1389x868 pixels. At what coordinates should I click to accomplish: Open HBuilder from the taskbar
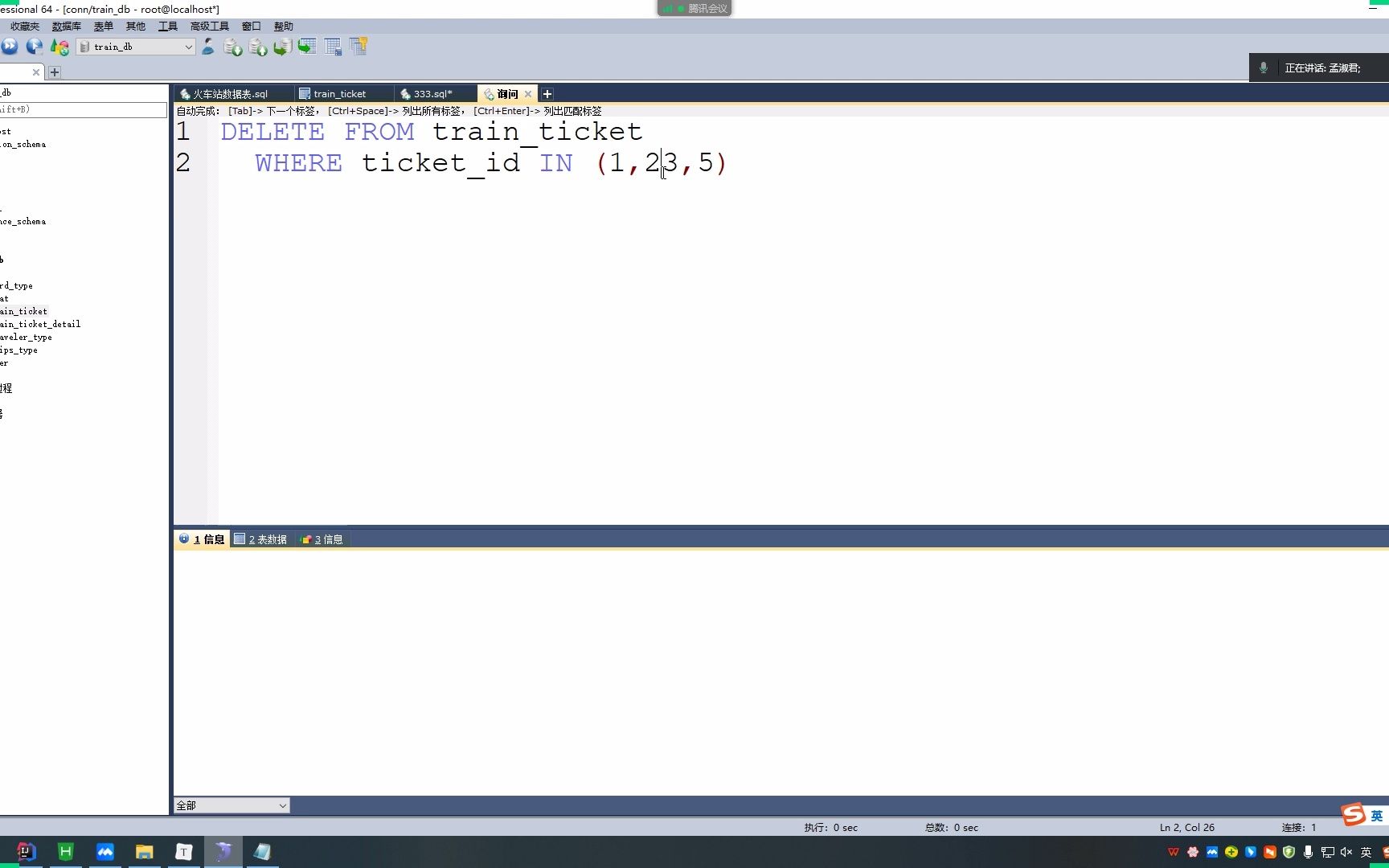66,852
